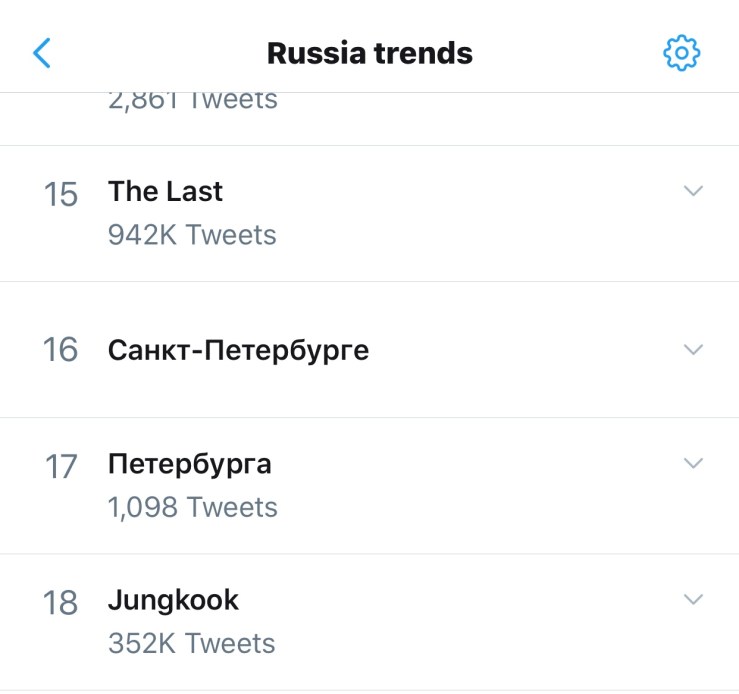Open the Jungkook trend
739x694 pixels.
pyautogui.click(x=174, y=600)
